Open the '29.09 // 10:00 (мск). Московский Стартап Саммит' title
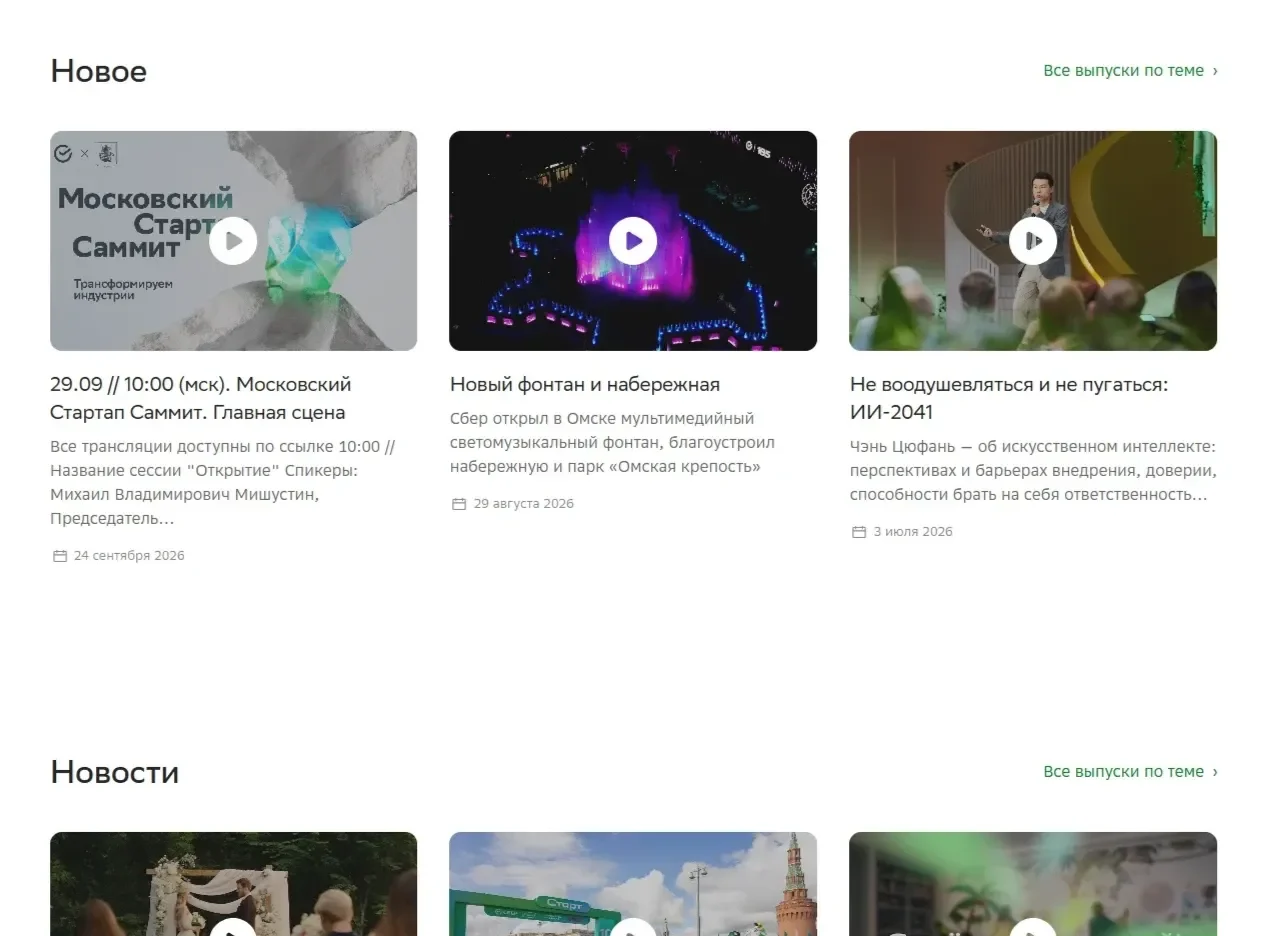This screenshot has width=1278, height=936. 200,398
